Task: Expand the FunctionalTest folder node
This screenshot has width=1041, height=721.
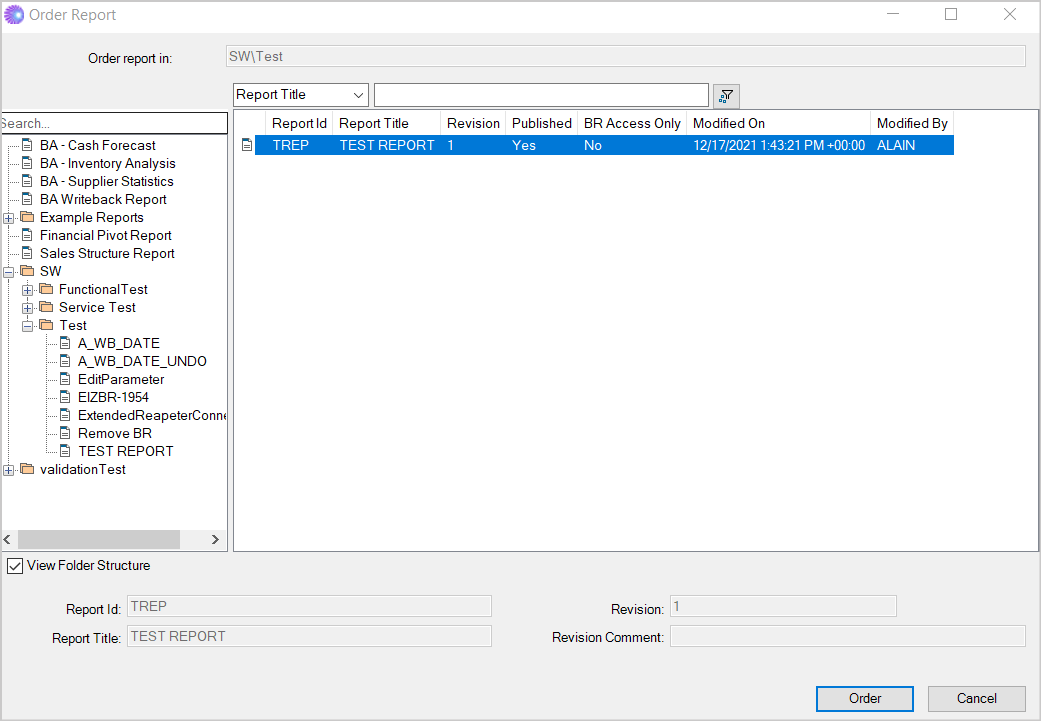Action: click(28, 290)
